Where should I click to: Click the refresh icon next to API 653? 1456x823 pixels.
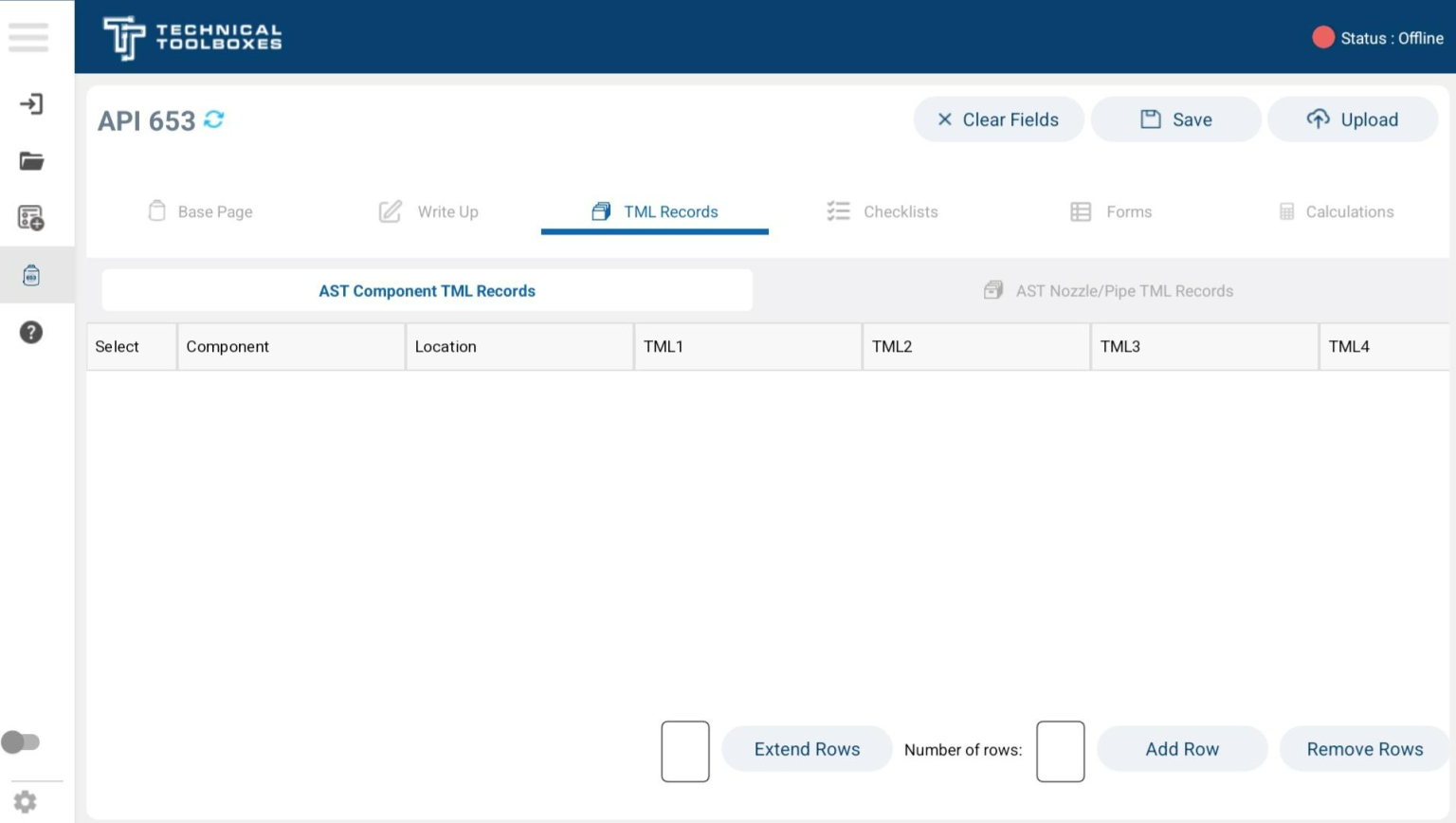click(x=214, y=119)
